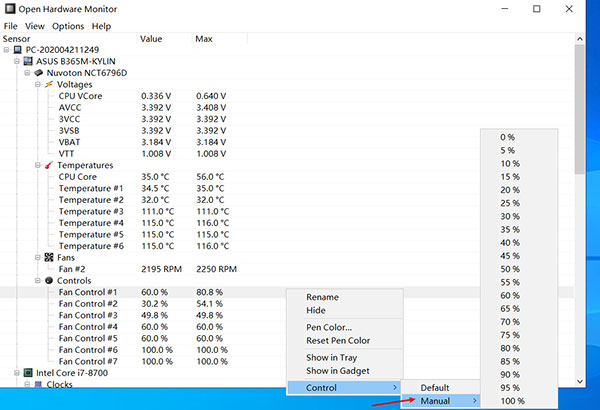
Task: Choose Default under the Control submenu
Action: pos(434,387)
